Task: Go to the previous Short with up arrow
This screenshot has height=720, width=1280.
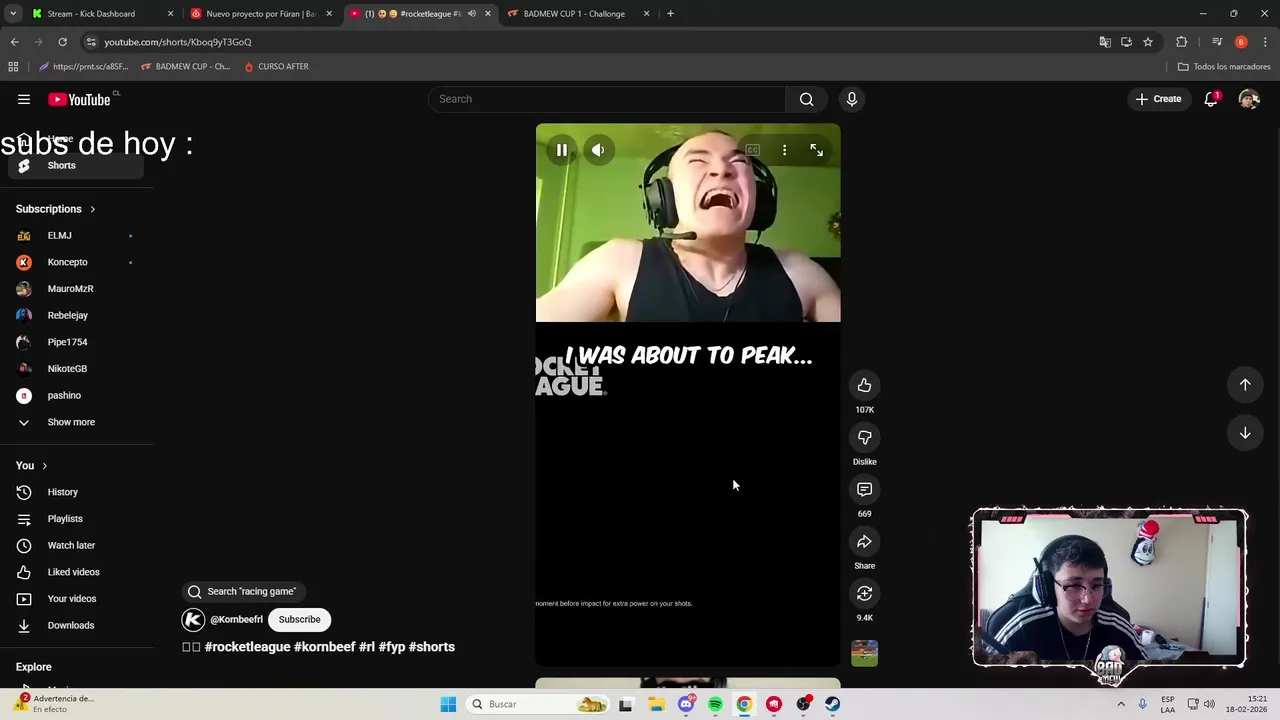Action: pos(1245,385)
